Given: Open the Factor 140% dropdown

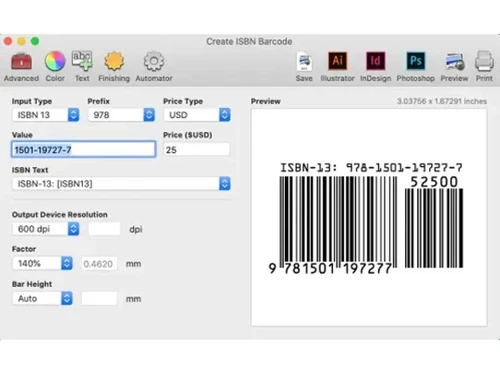Looking at the screenshot, I should click(42, 263).
